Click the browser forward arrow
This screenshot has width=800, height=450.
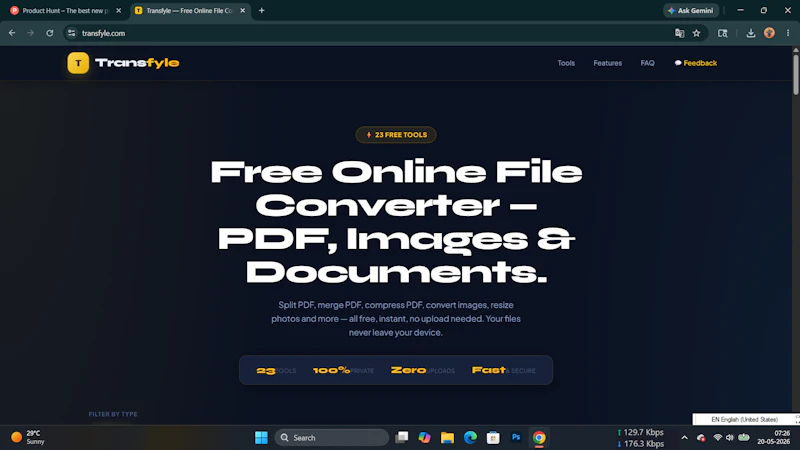click(31, 33)
